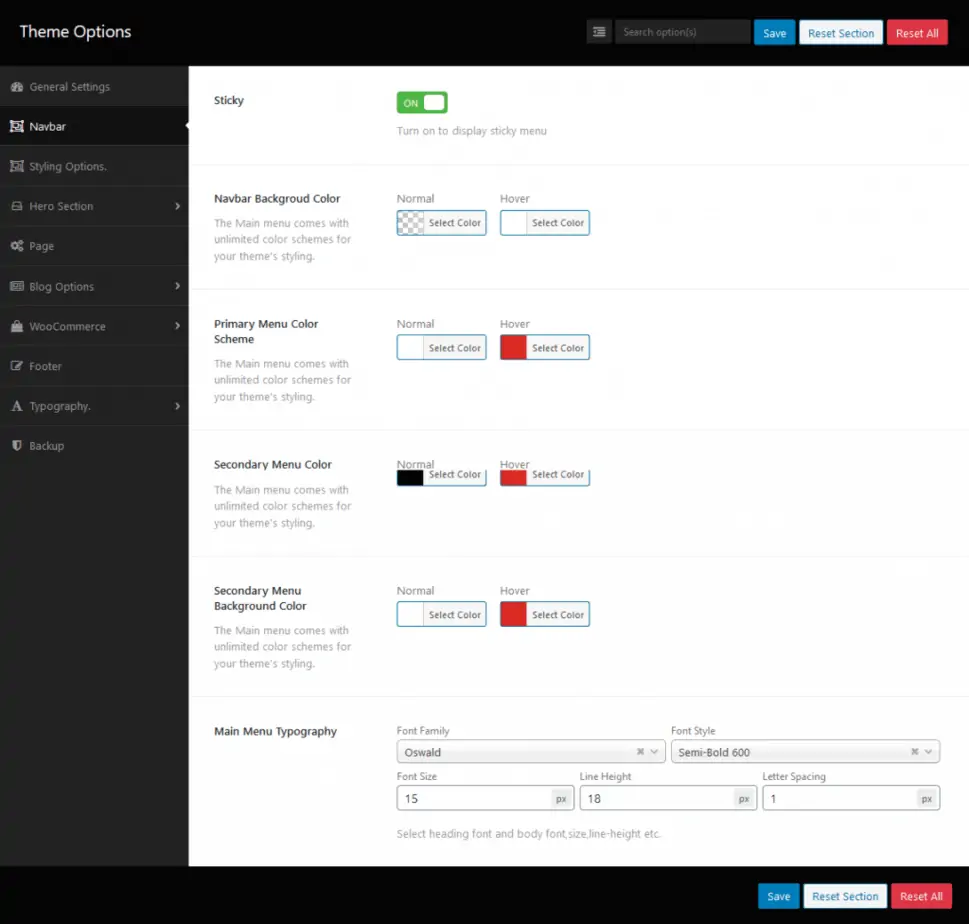Screen dimensions: 969x924
Task: Click the Backup shield icon
Action: [17, 446]
